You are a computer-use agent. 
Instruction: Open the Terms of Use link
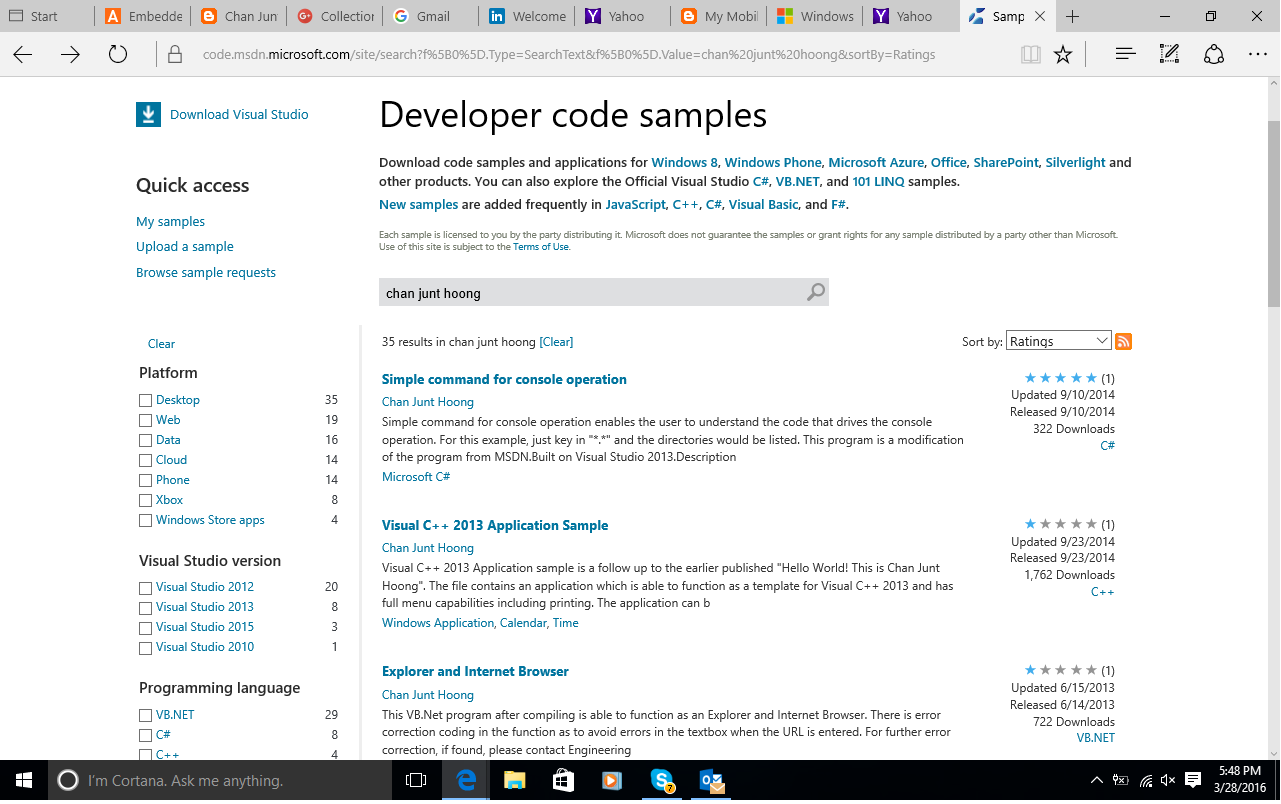[x=540, y=247]
